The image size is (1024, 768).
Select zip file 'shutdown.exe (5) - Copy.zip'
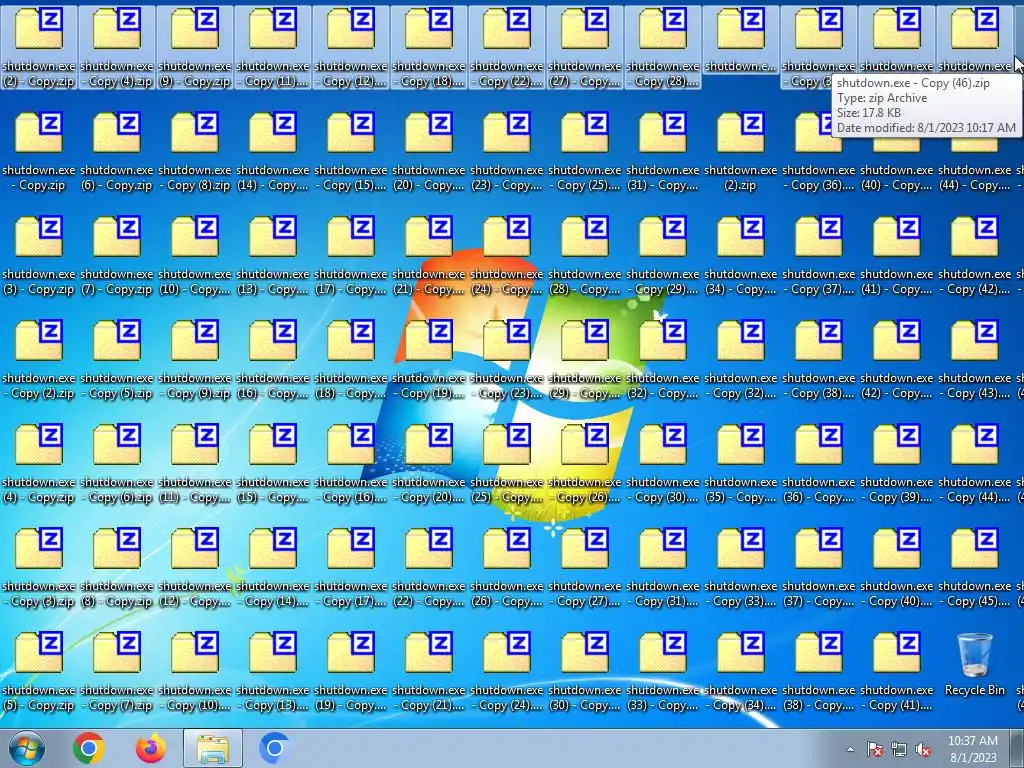39,671
